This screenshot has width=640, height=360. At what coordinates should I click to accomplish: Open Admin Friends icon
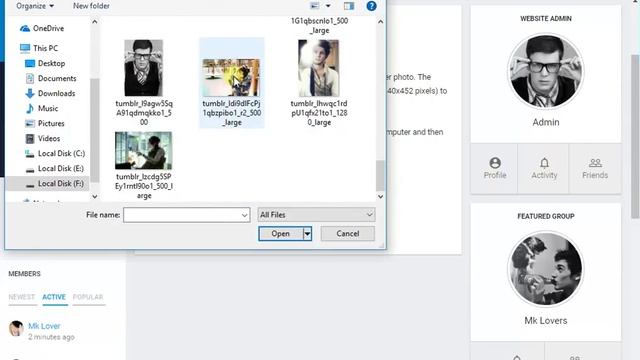point(595,168)
